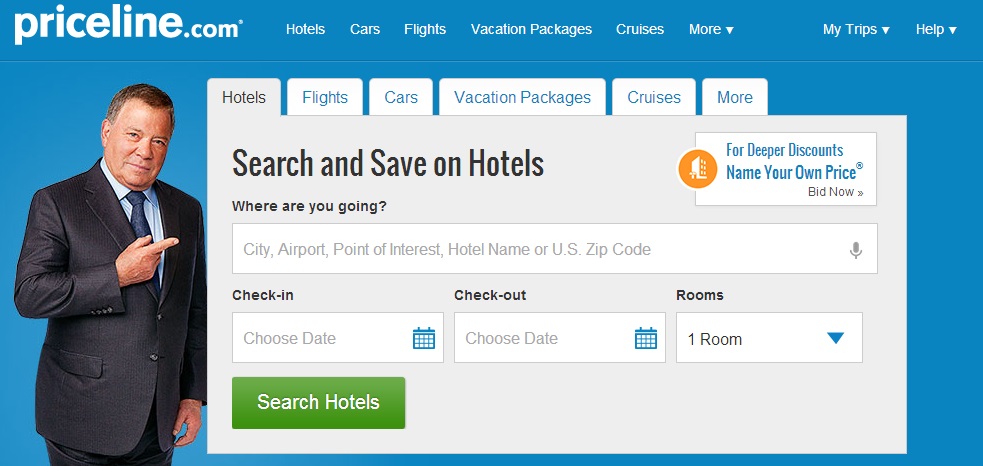Open the More menu in header
This screenshot has width=983, height=466.
click(711, 29)
